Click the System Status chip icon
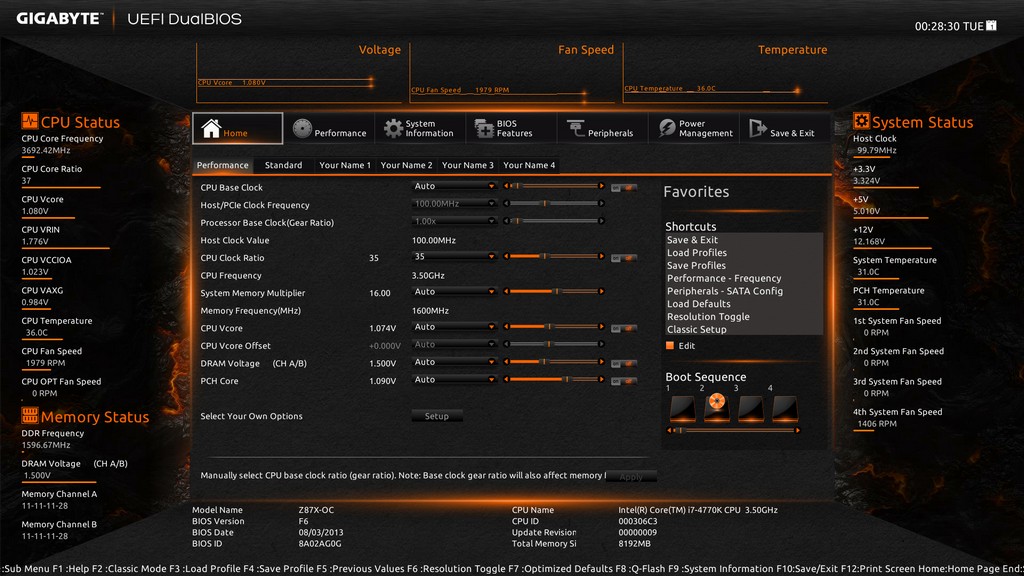This screenshot has width=1024, height=576. click(861, 121)
